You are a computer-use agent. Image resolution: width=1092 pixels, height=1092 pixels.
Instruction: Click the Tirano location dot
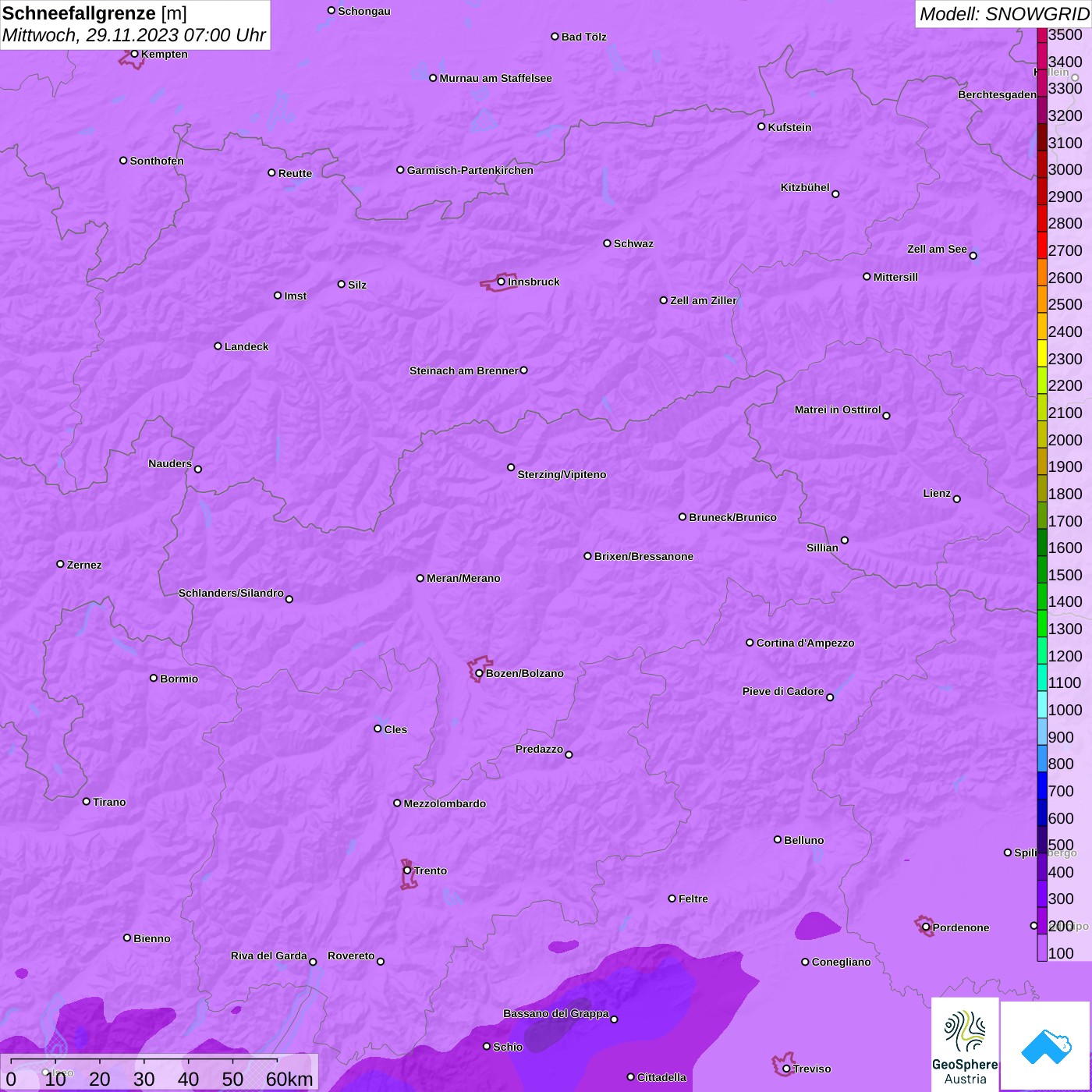click(x=86, y=801)
